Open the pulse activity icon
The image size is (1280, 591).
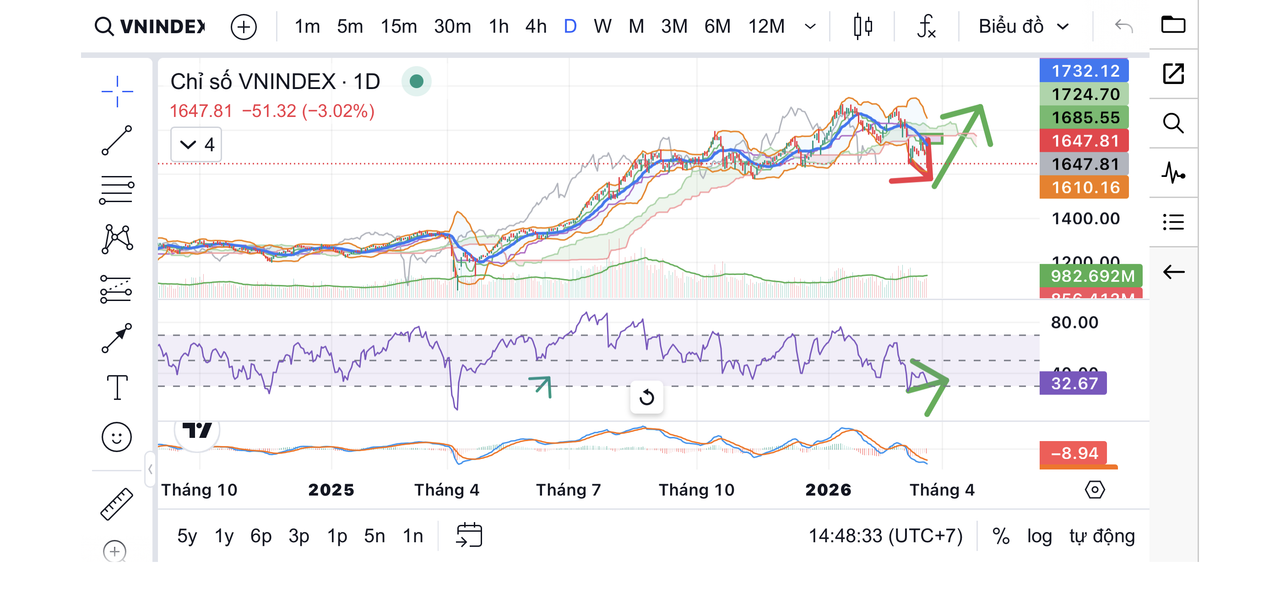tap(1173, 173)
